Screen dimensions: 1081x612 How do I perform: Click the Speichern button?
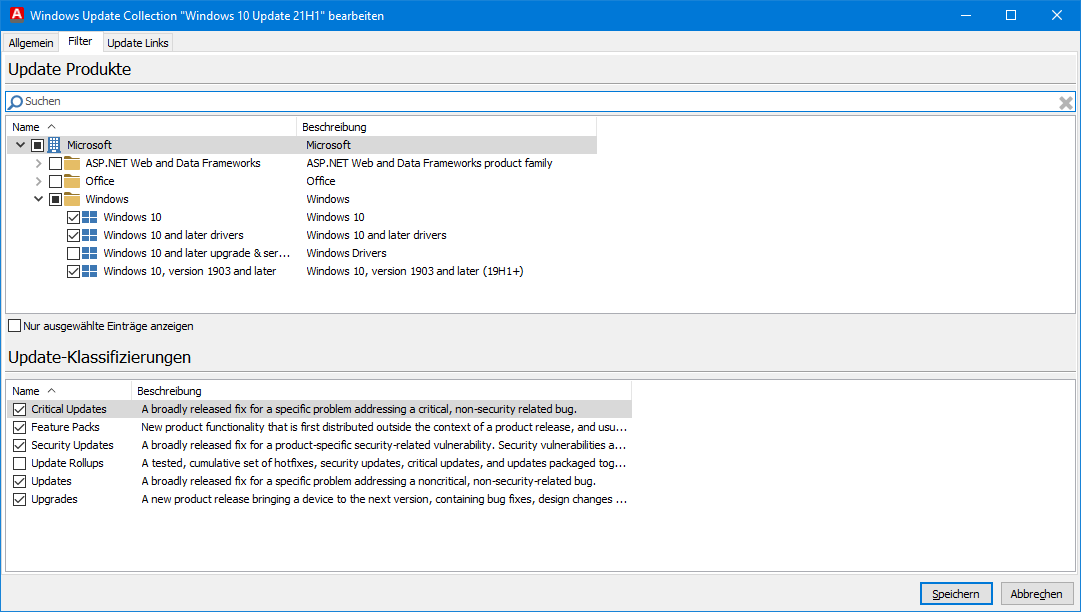[956, 593]
